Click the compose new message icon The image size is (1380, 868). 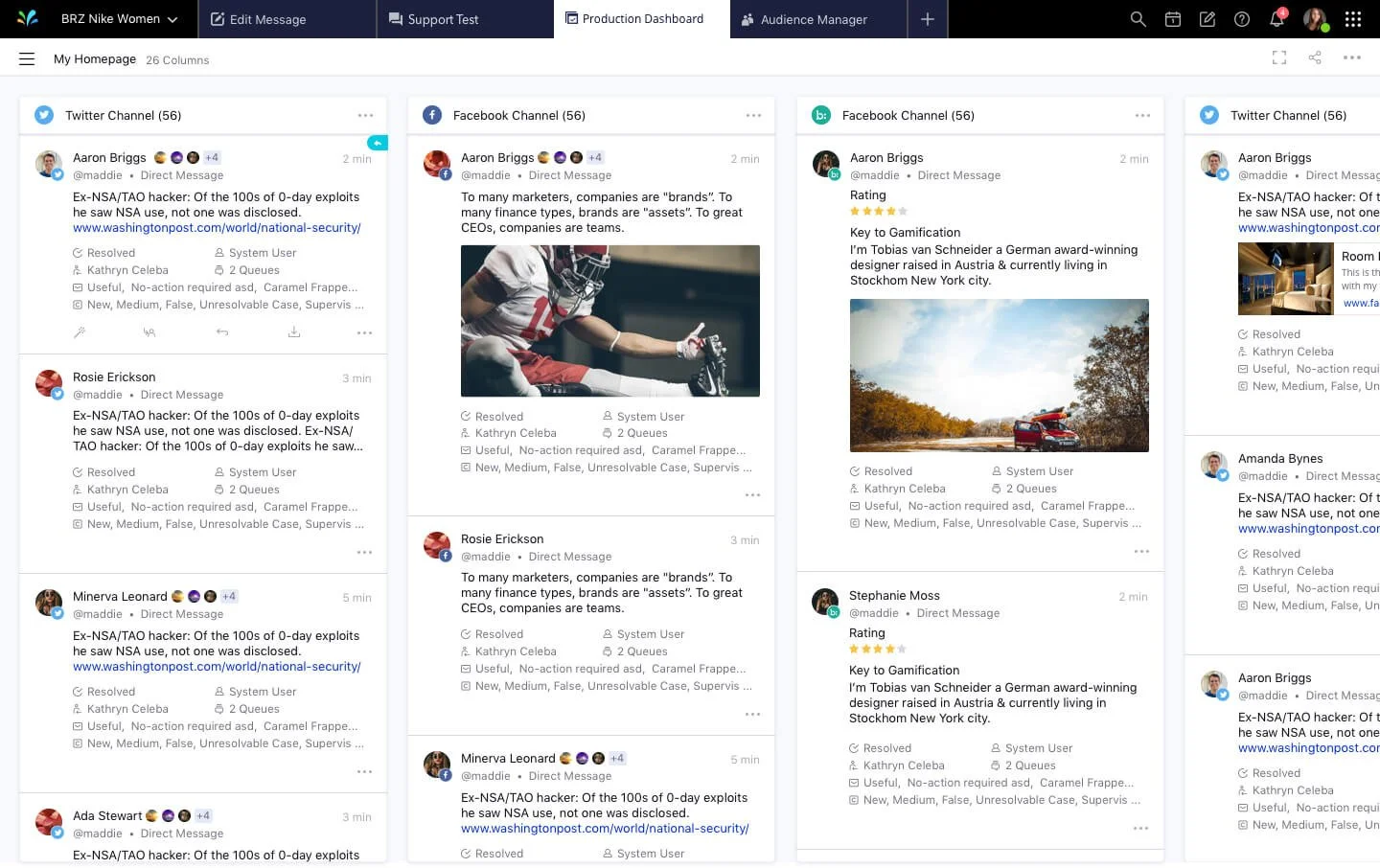pyautogui.click(x=1207, y=18)
